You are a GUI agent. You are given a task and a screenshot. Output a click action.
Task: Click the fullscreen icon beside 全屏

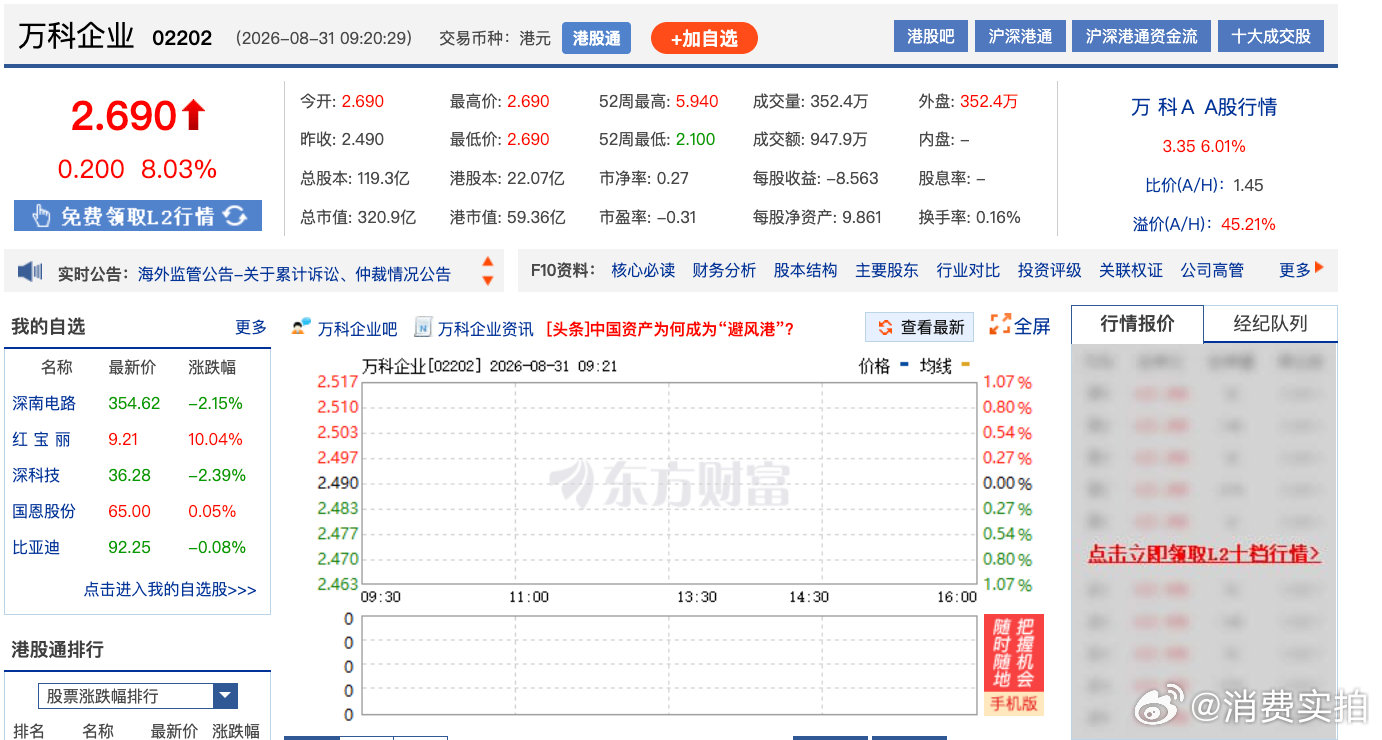pyautogui.click(x=1000, y=324)
